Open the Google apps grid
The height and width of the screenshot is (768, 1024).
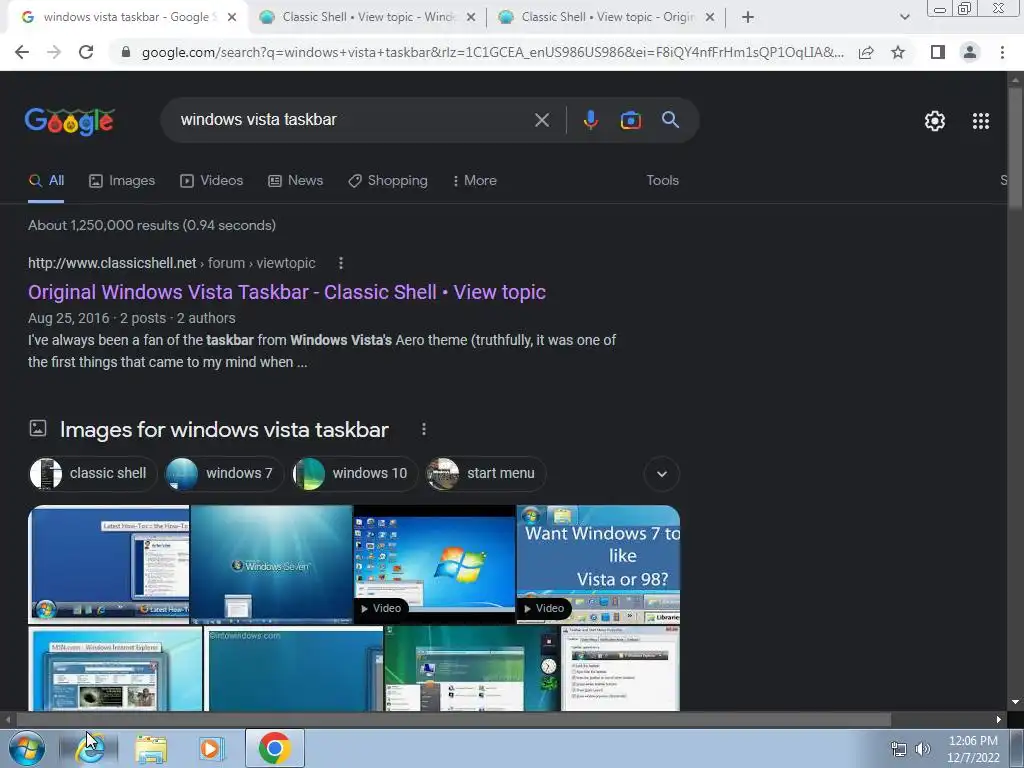[x=980, y=121]
